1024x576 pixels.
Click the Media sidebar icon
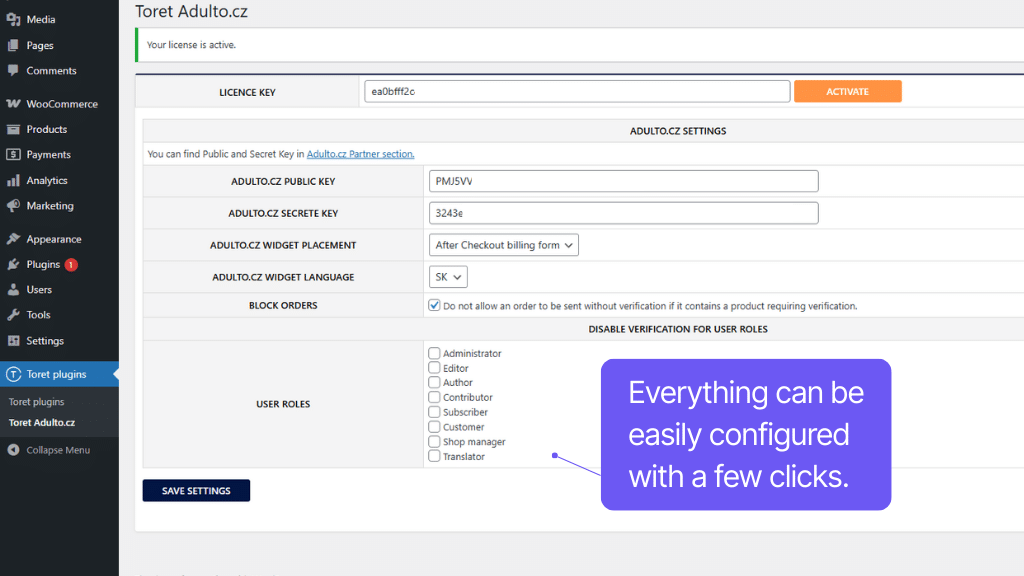click(x=13, y=20)
